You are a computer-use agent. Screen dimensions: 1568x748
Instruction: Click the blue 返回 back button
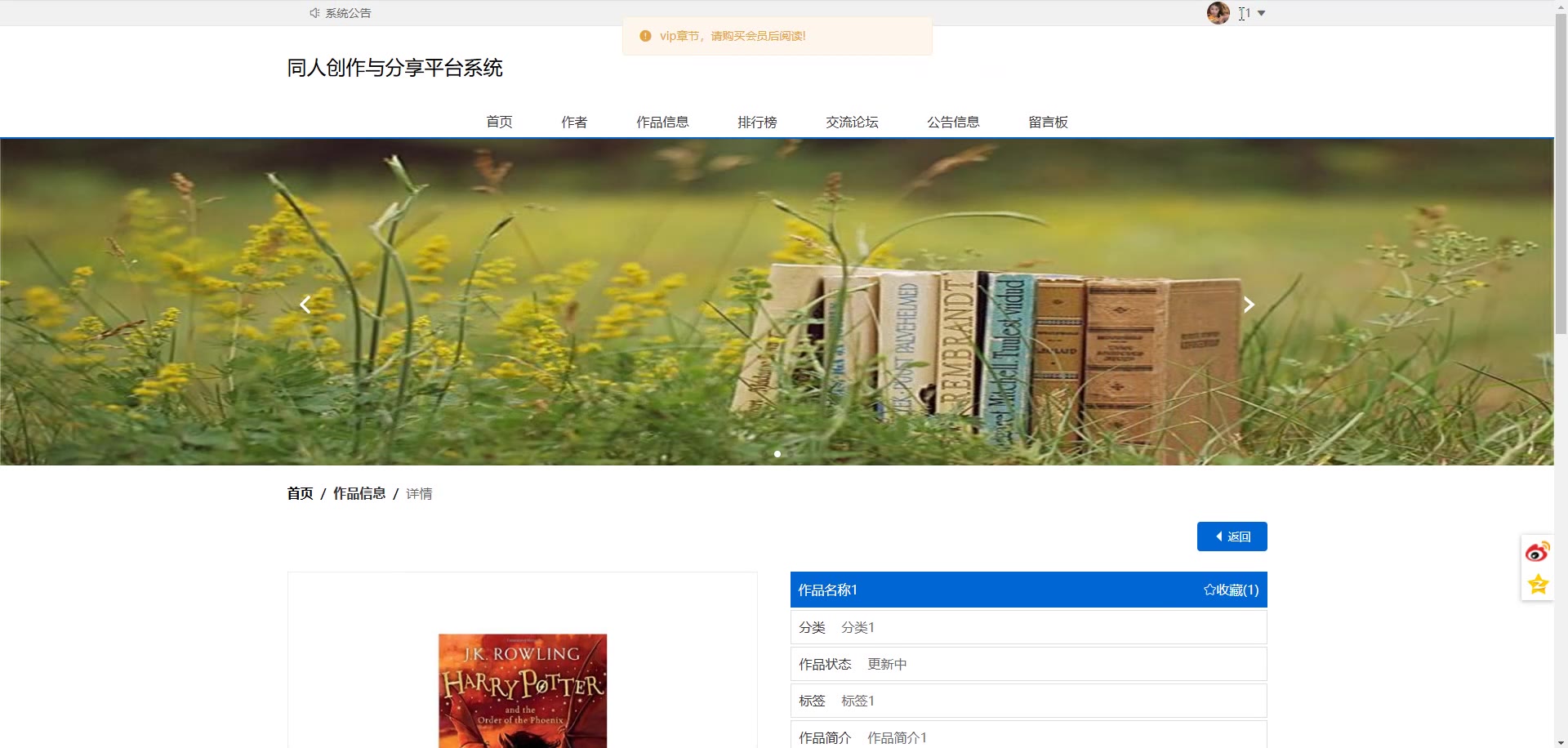(1232, 537)
